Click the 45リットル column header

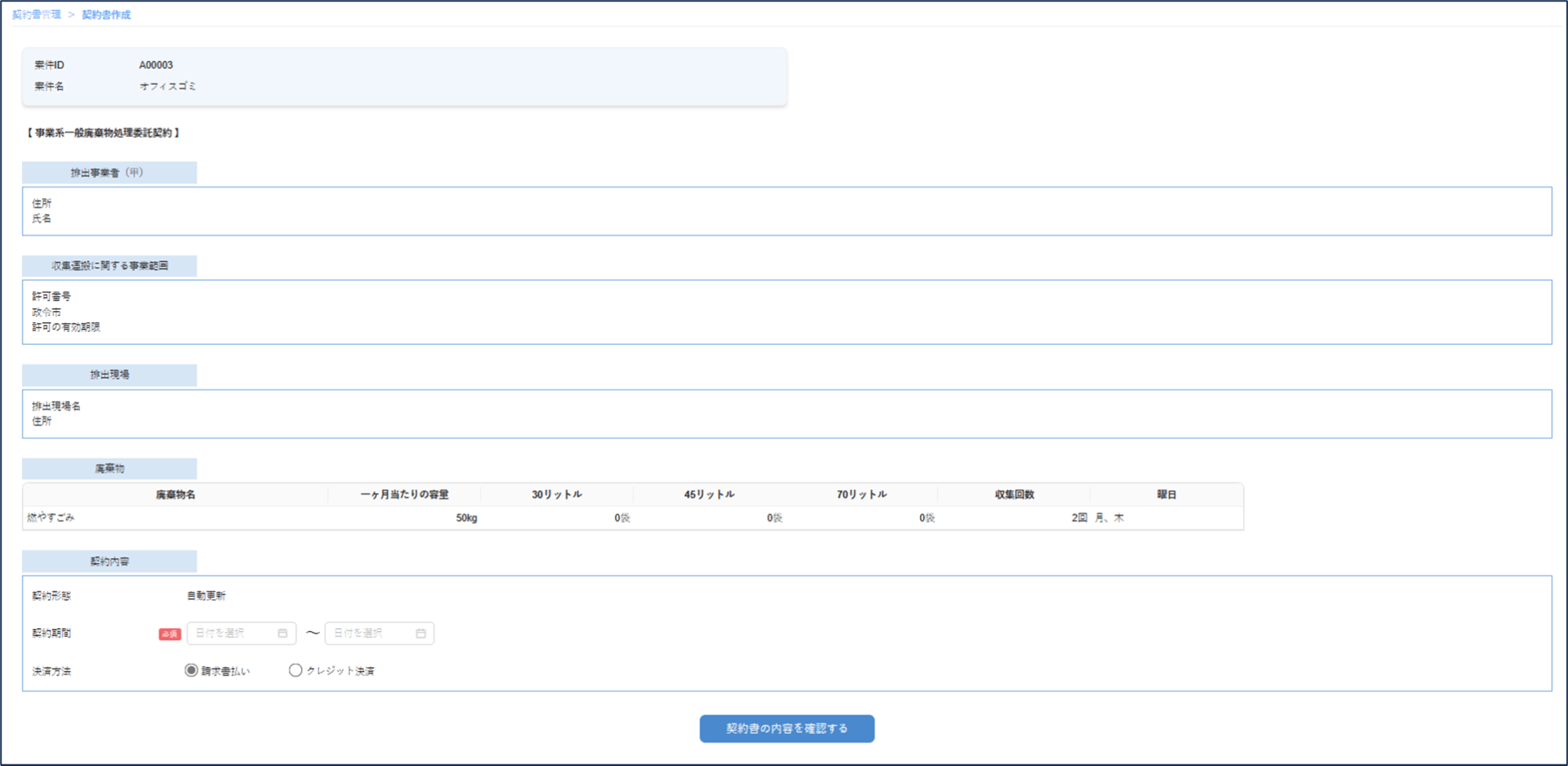click(709, 495)
